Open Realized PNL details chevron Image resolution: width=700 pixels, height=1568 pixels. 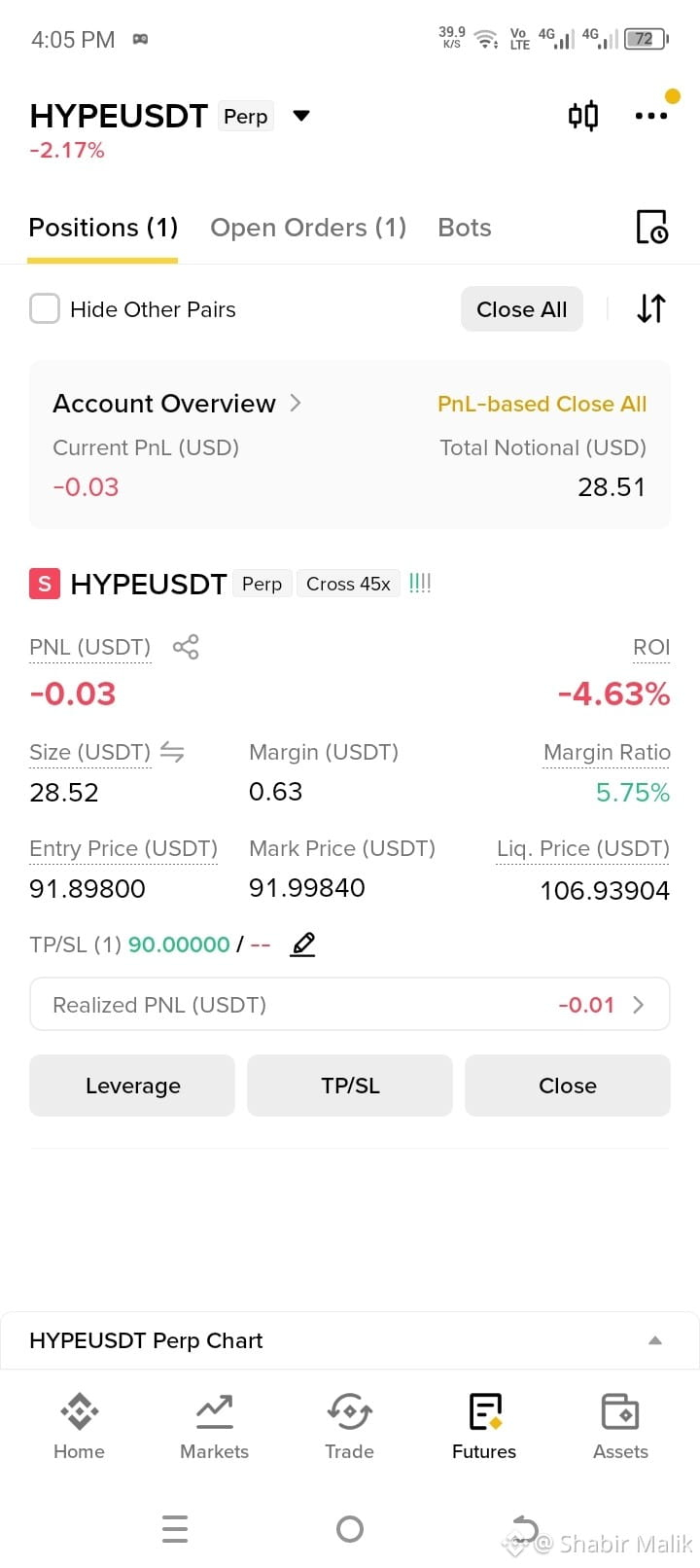coord(639,1005)
